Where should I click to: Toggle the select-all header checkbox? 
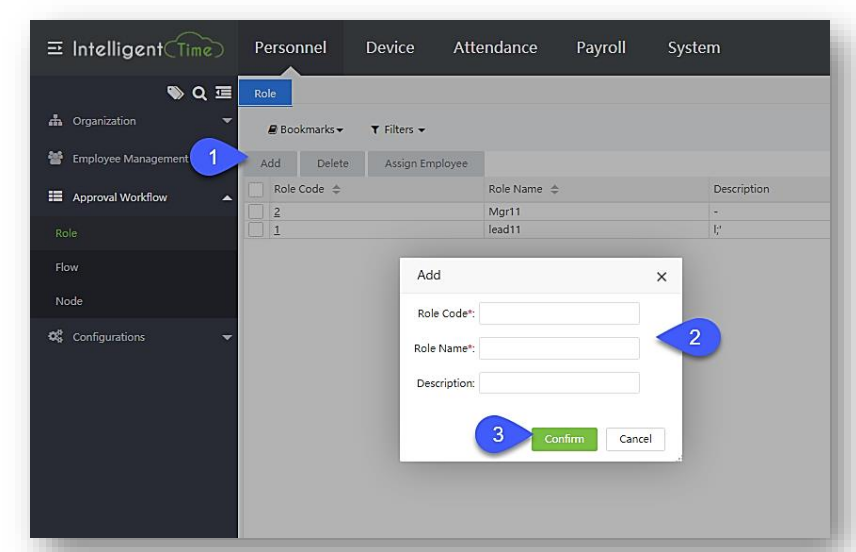tap(256, 189)
